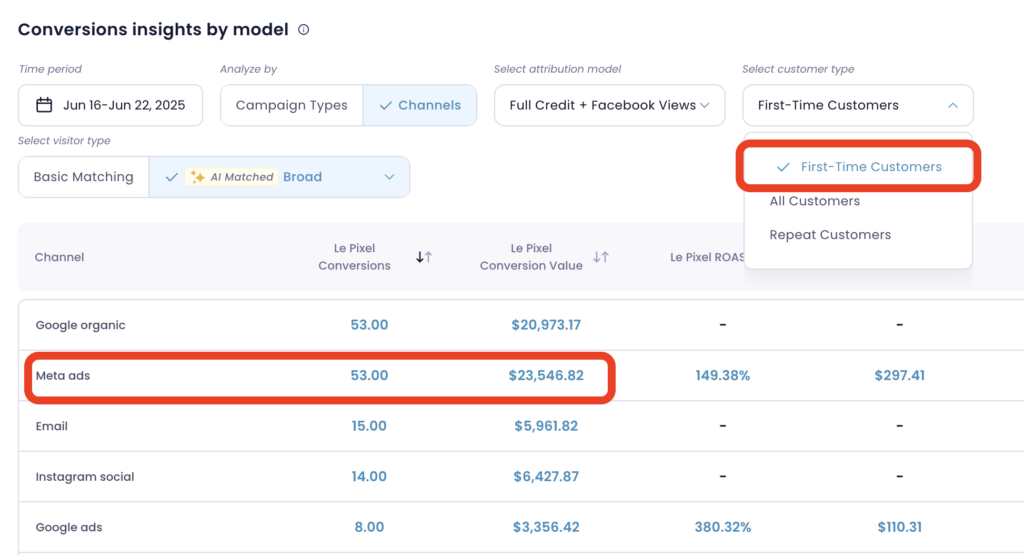Click the Channel column header

pyautogui.click(x=59, y=257)
